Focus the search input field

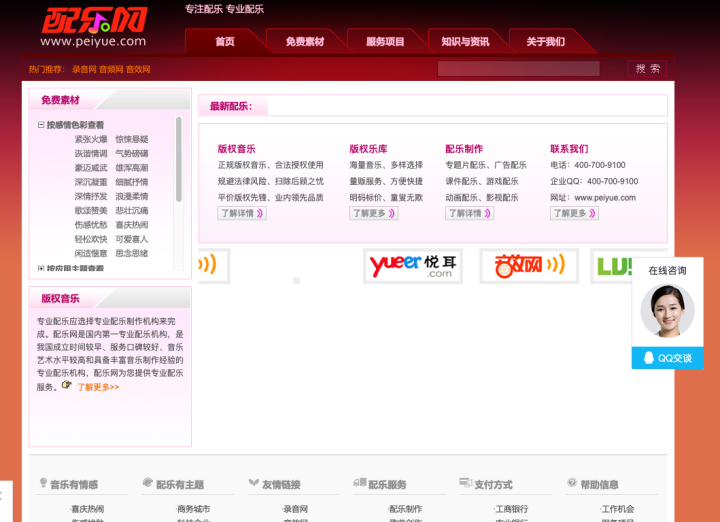pos(518,69)
